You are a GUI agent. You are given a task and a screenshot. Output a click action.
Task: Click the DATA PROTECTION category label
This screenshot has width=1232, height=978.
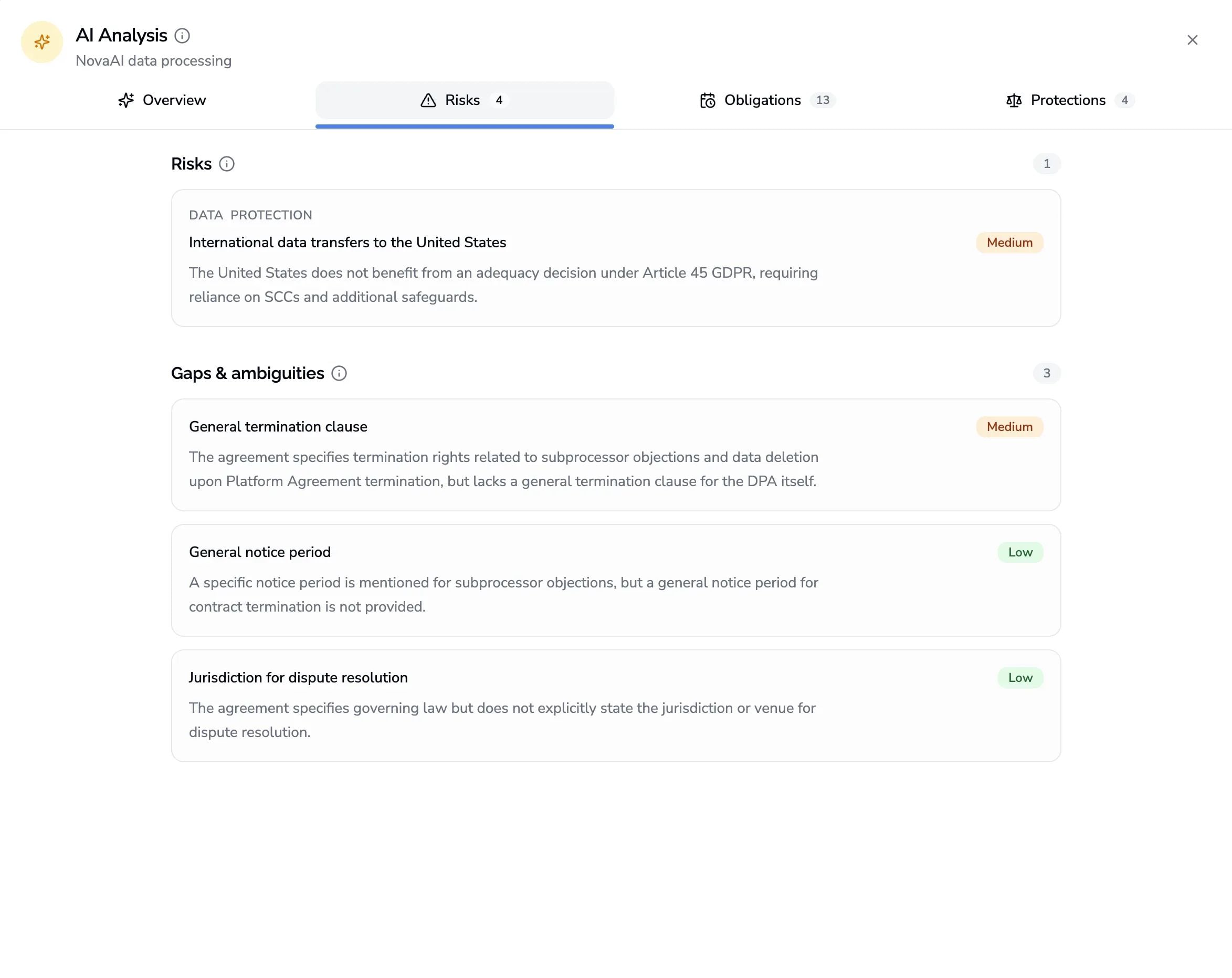pyautogui.click(x=250, y=215)
